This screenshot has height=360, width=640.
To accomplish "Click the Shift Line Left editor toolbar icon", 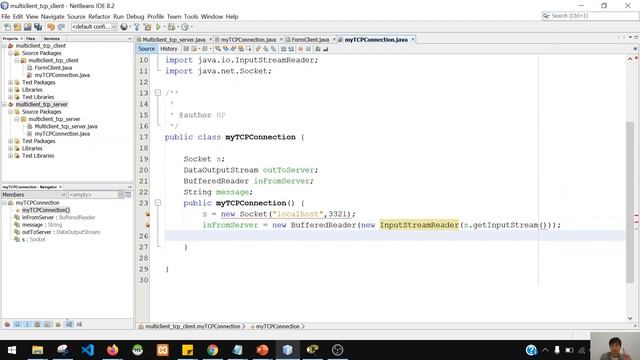I will 283,49.
